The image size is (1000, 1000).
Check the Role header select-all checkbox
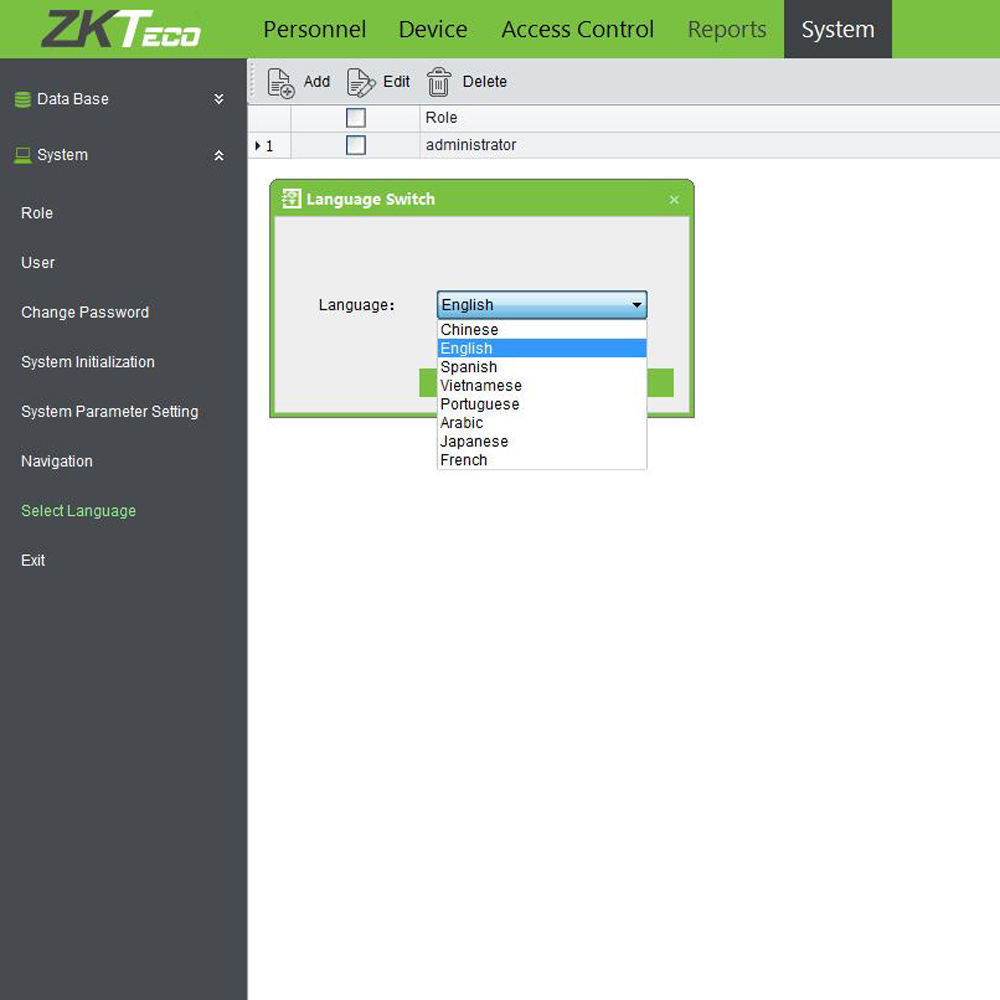[356, 118]
